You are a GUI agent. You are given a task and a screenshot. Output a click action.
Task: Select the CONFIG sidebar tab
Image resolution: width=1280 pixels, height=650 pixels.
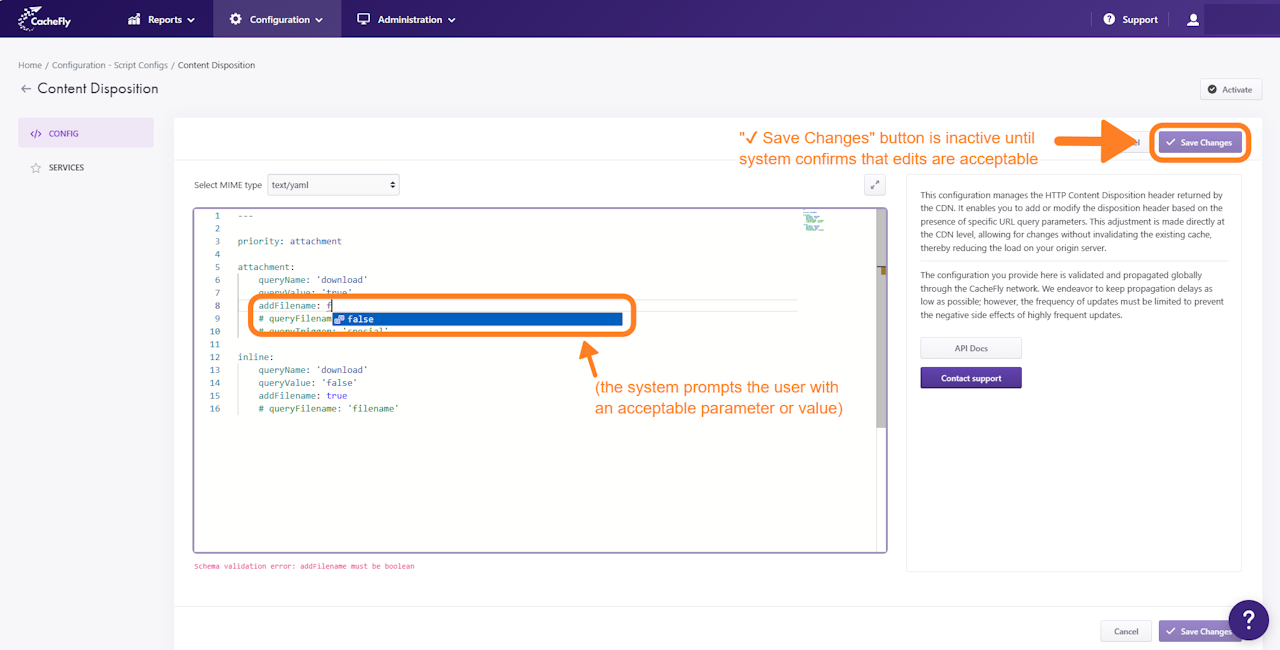[x=86, y=133]
